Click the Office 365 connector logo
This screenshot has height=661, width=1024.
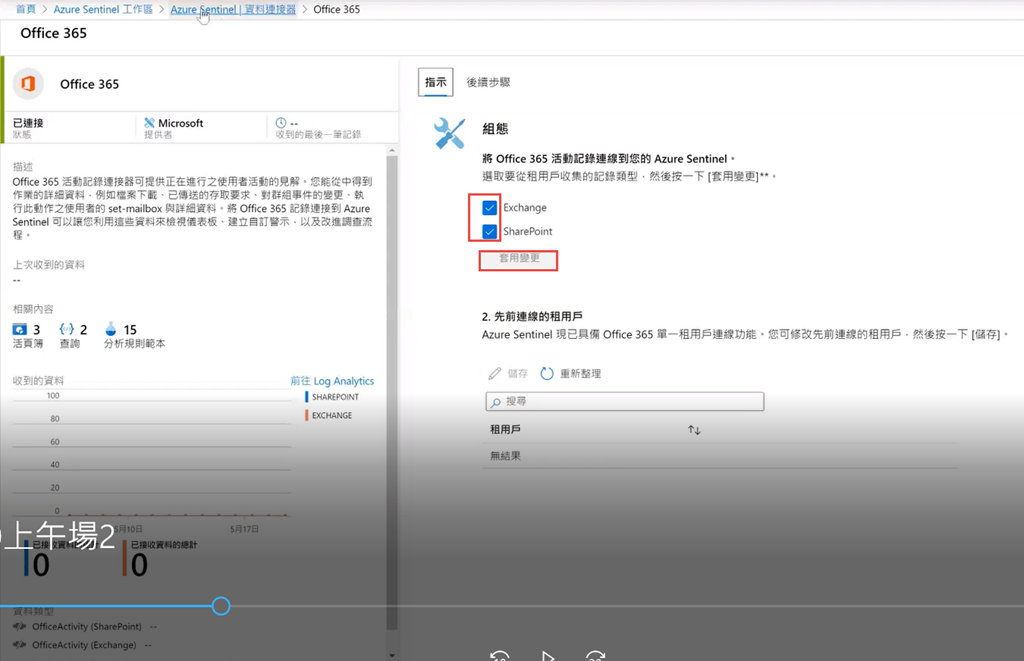coord(28,84)
